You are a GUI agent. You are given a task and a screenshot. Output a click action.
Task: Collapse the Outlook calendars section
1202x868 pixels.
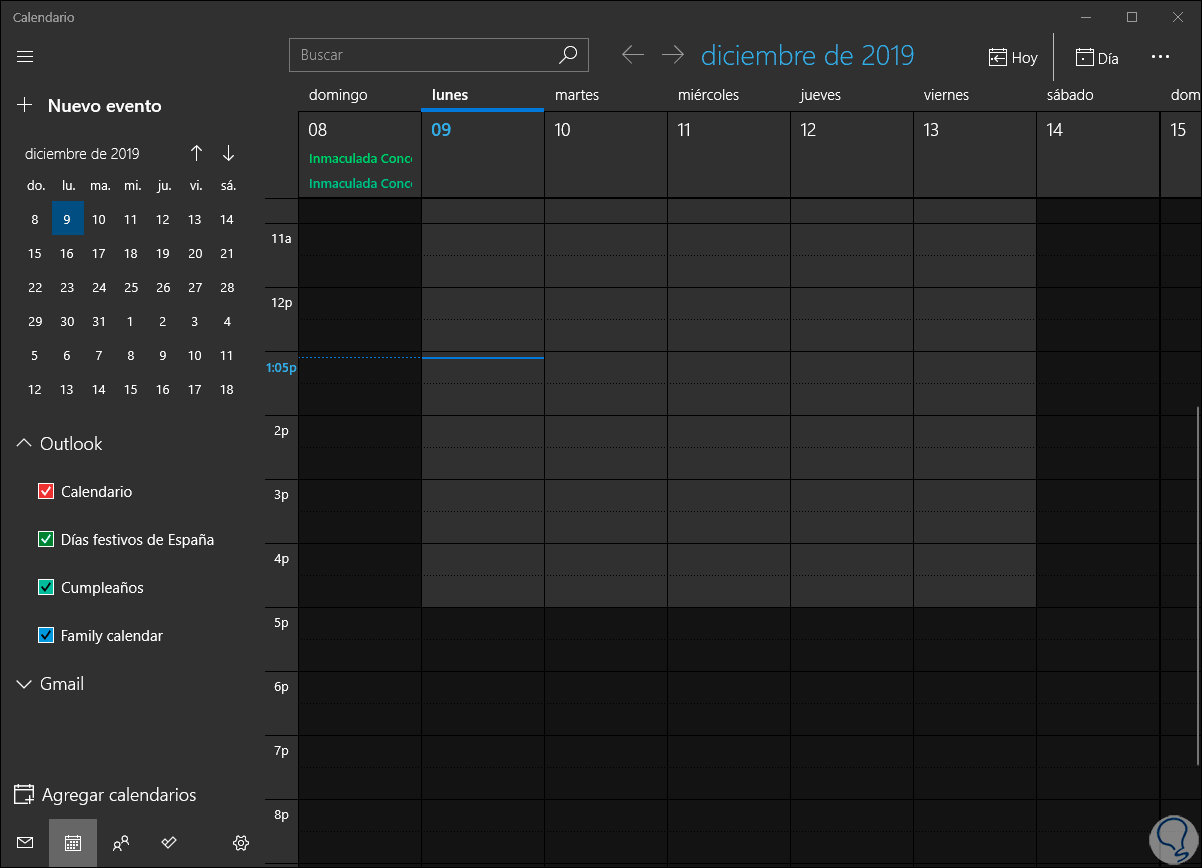[25, 443]
